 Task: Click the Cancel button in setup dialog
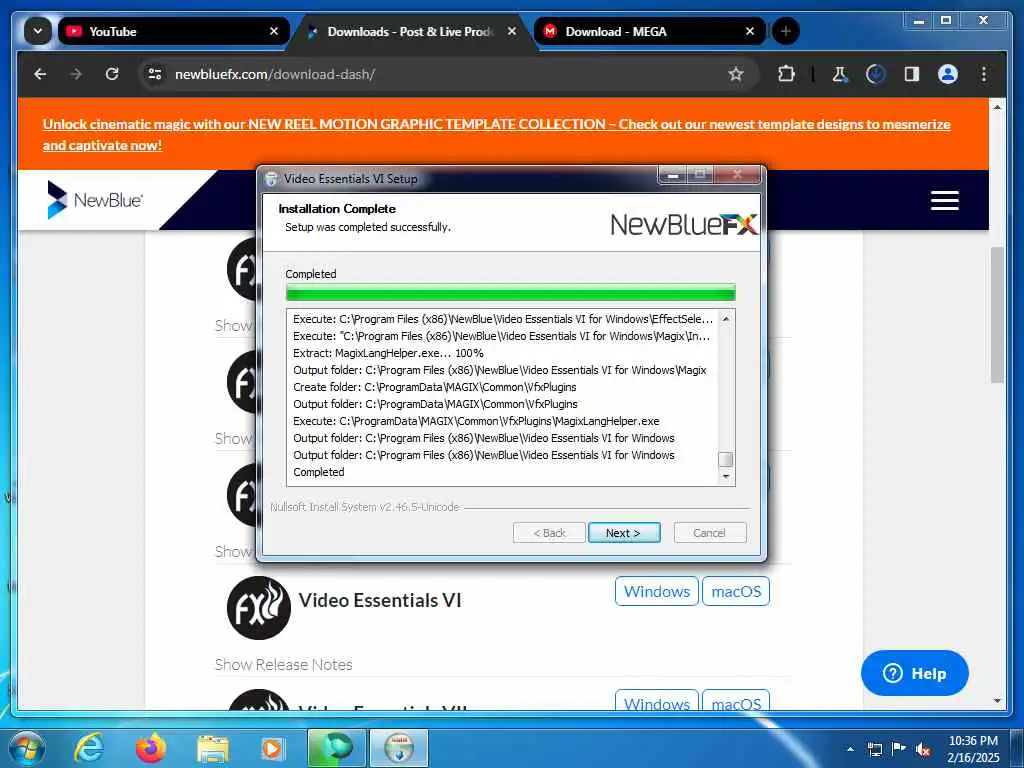pos(709,533)
